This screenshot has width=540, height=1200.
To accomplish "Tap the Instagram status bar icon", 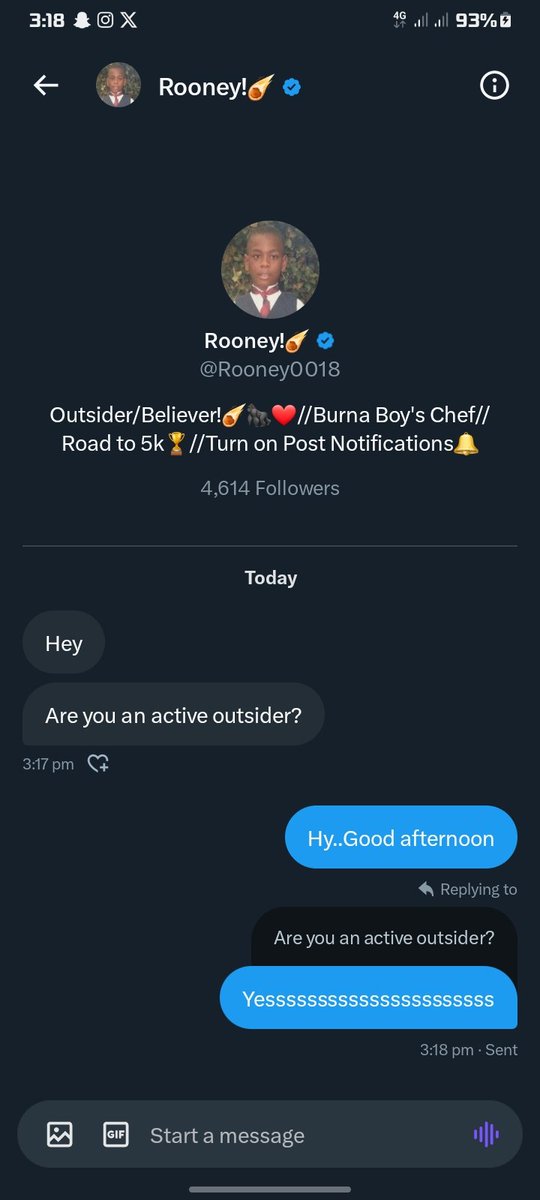I will coord(105,19).
